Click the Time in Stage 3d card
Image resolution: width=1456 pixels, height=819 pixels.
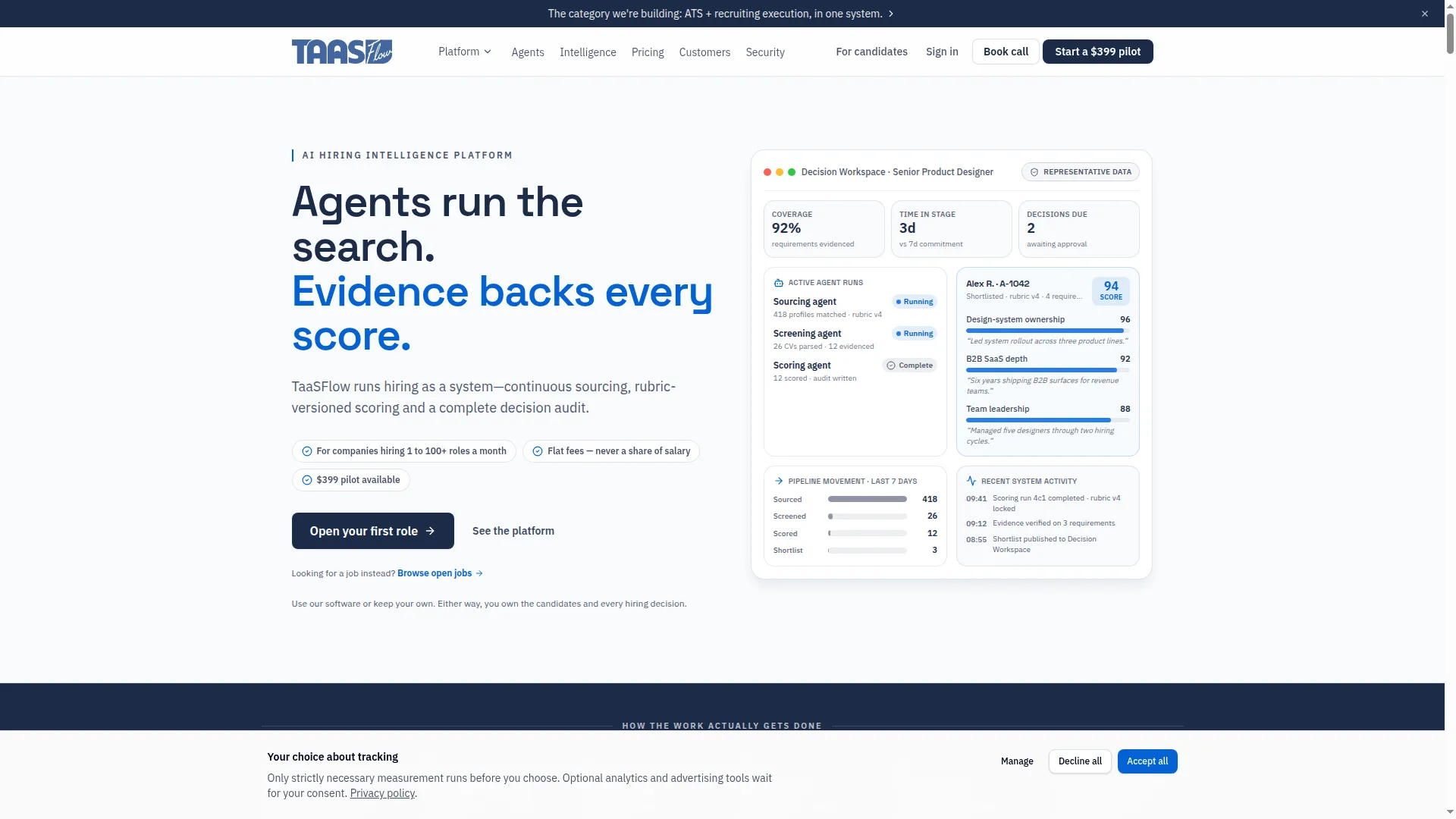[x=952, y=229]
